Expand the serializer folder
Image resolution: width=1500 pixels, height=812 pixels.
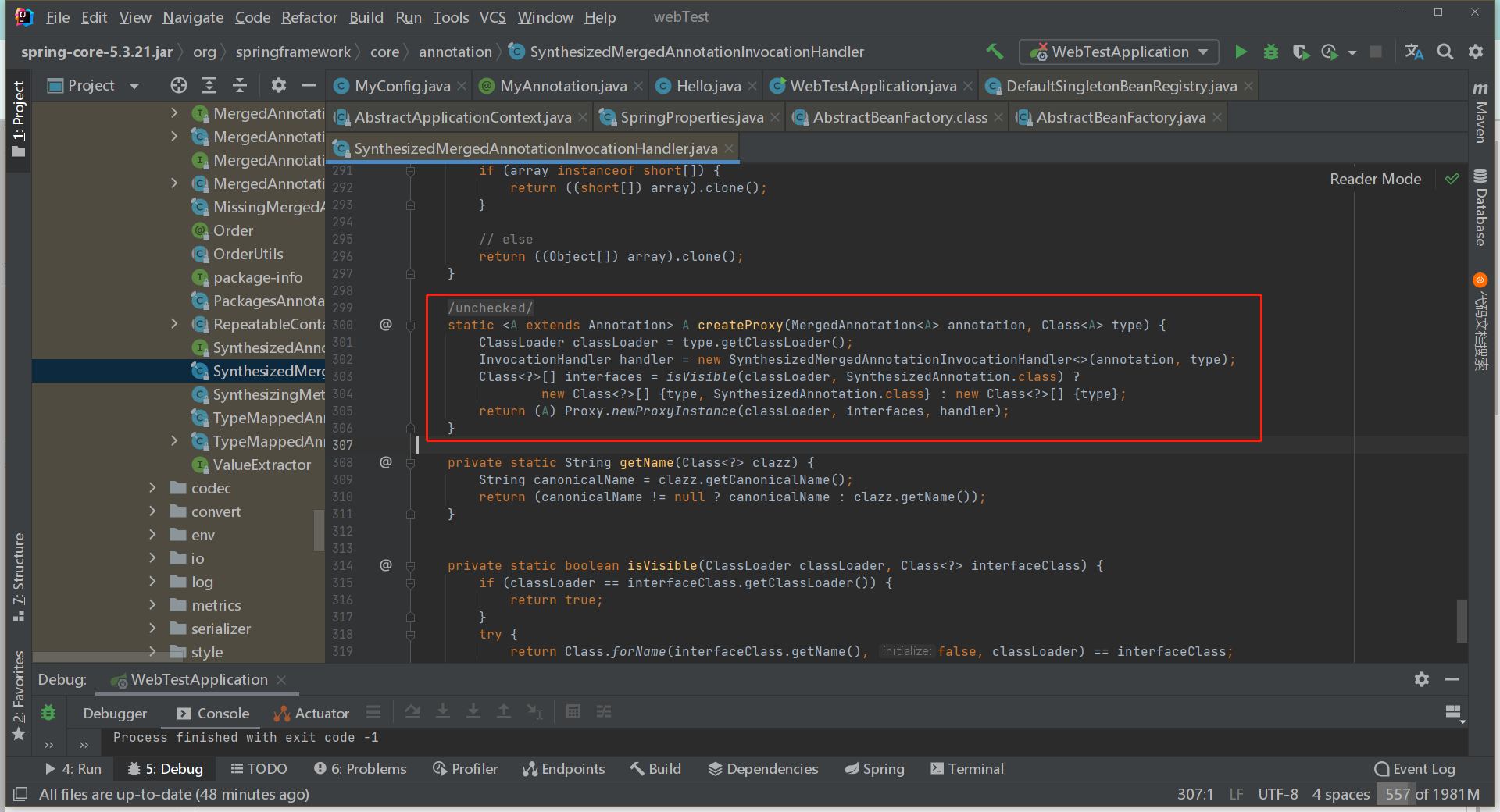pyautogui.click(x=153, y=629)
